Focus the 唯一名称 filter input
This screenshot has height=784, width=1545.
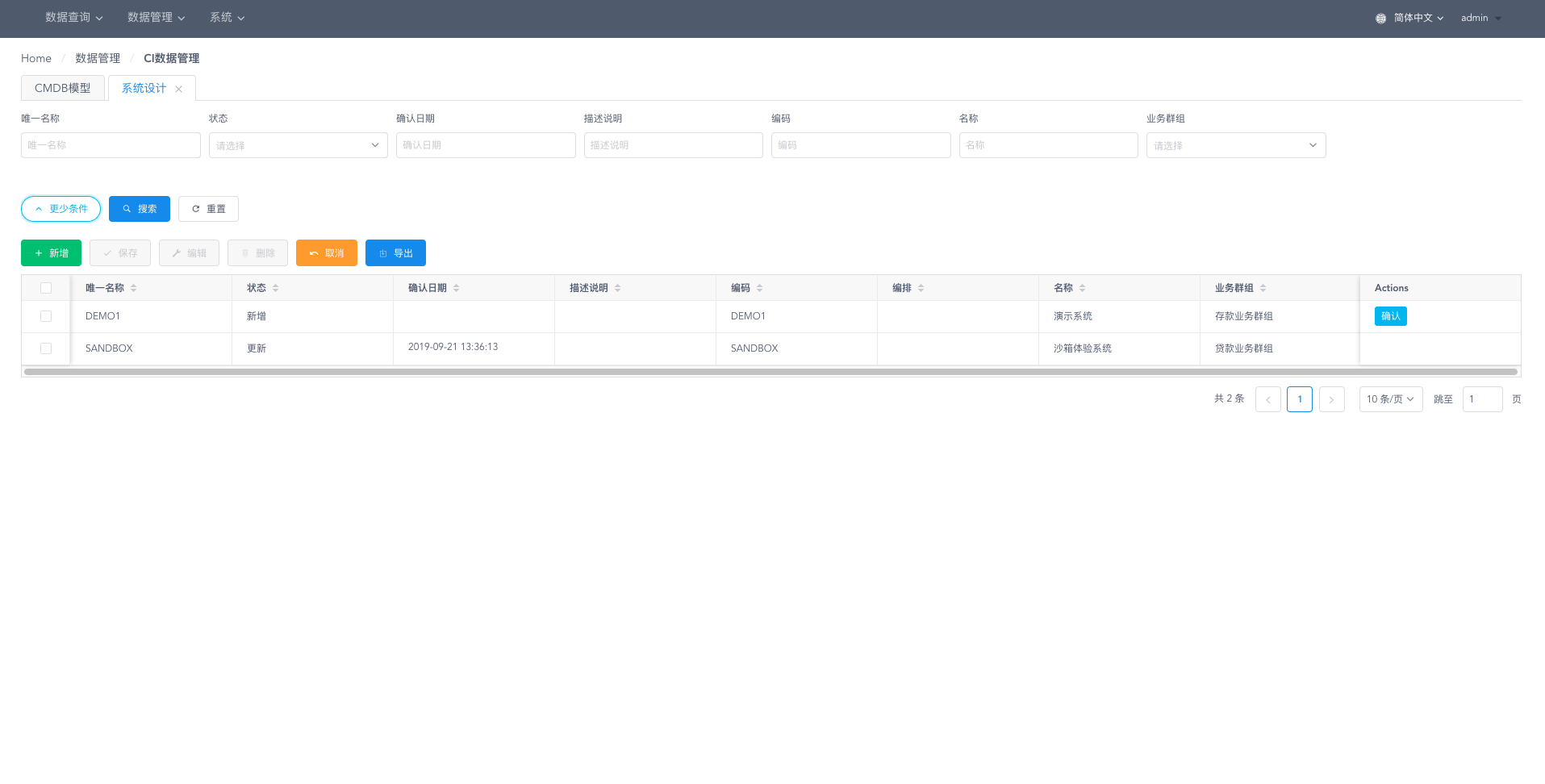pyautogui.click(x=111, y=145)
